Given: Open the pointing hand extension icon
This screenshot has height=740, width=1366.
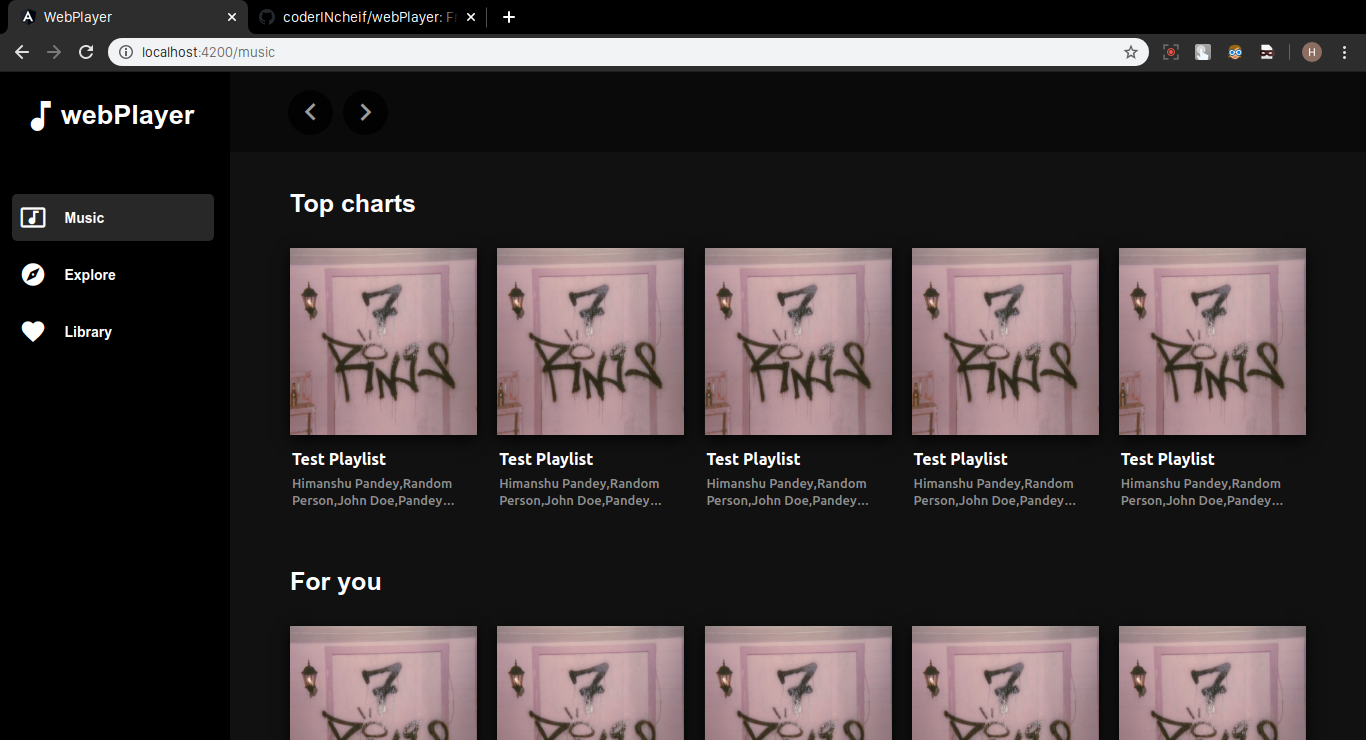Looking at the screenshot, I should (x=1203, y=52).
